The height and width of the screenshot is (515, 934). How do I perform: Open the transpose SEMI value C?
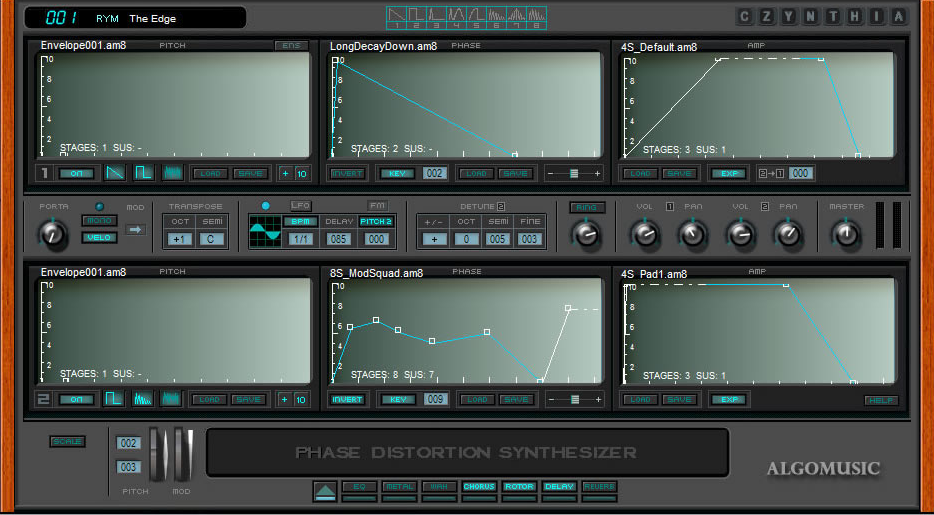point(211,239)
